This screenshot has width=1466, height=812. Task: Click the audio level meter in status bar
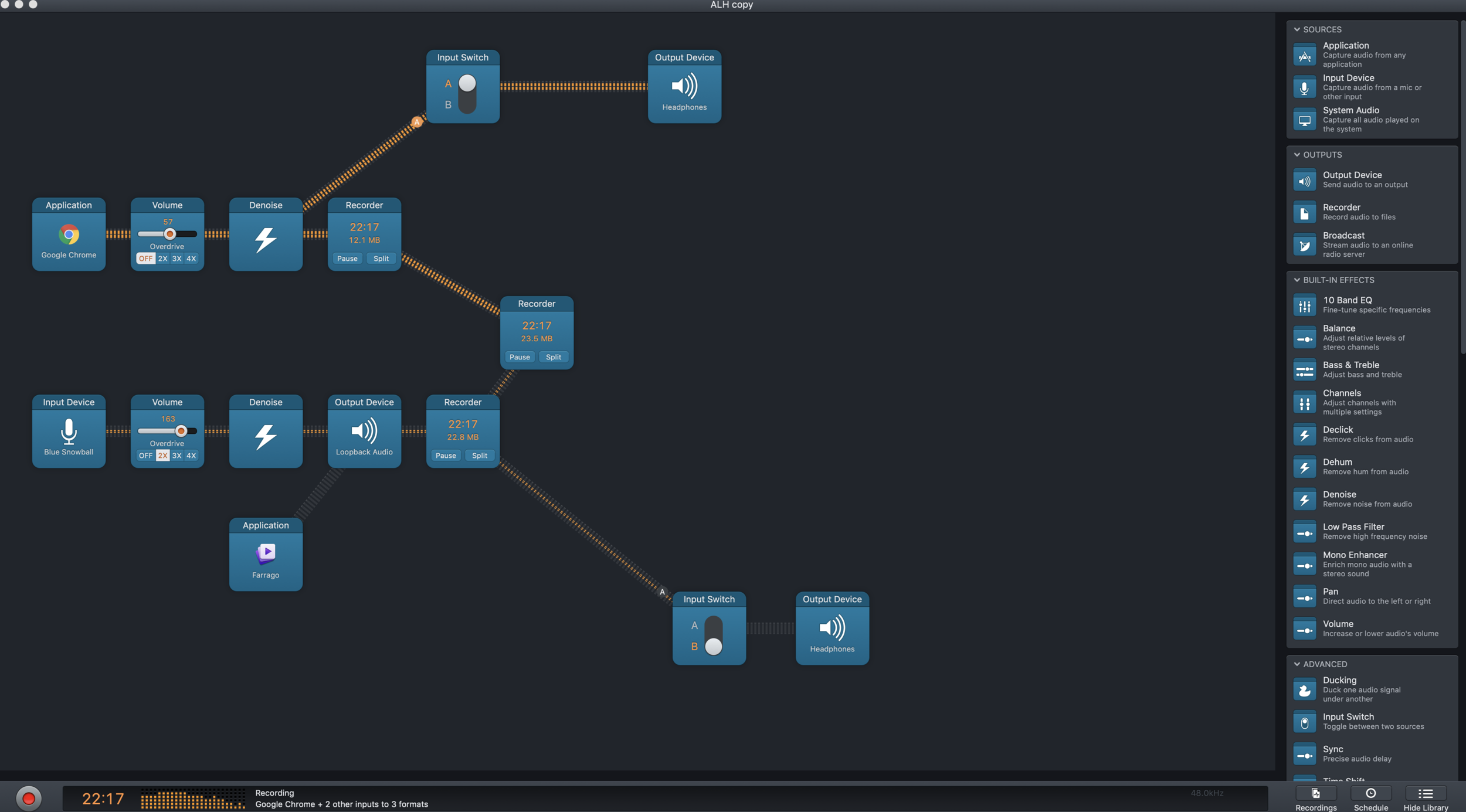(x=193, y=799)
